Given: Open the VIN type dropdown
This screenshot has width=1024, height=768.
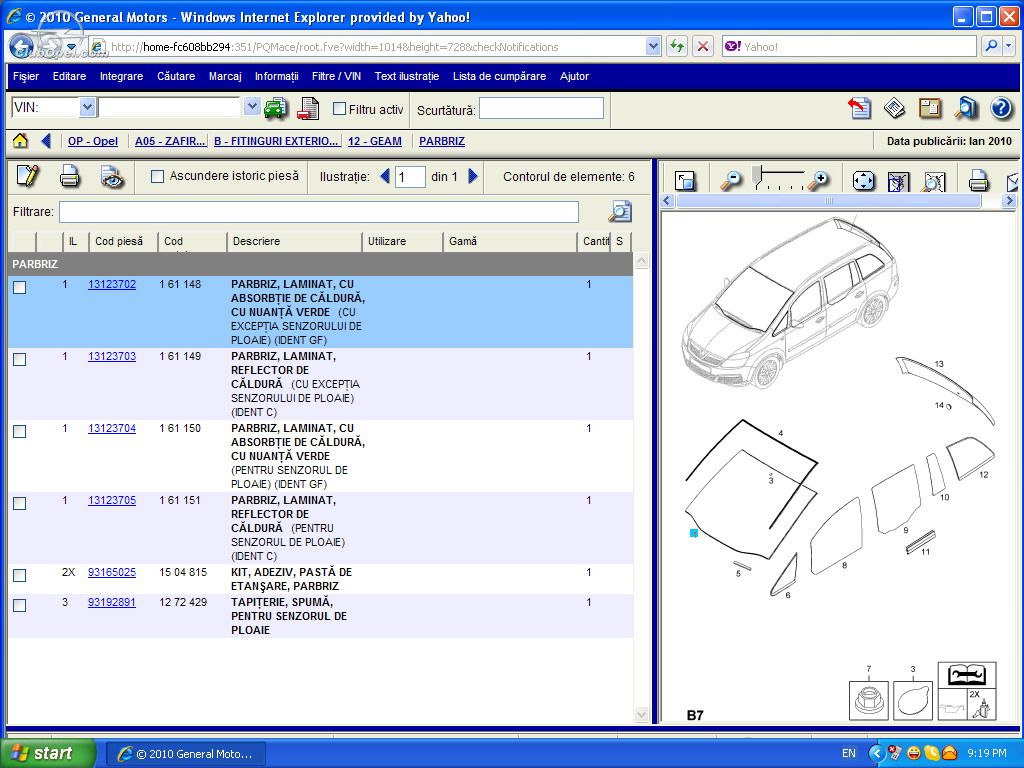Looking at the screenshot, I should pyautogui.click(x=88, y=107).
